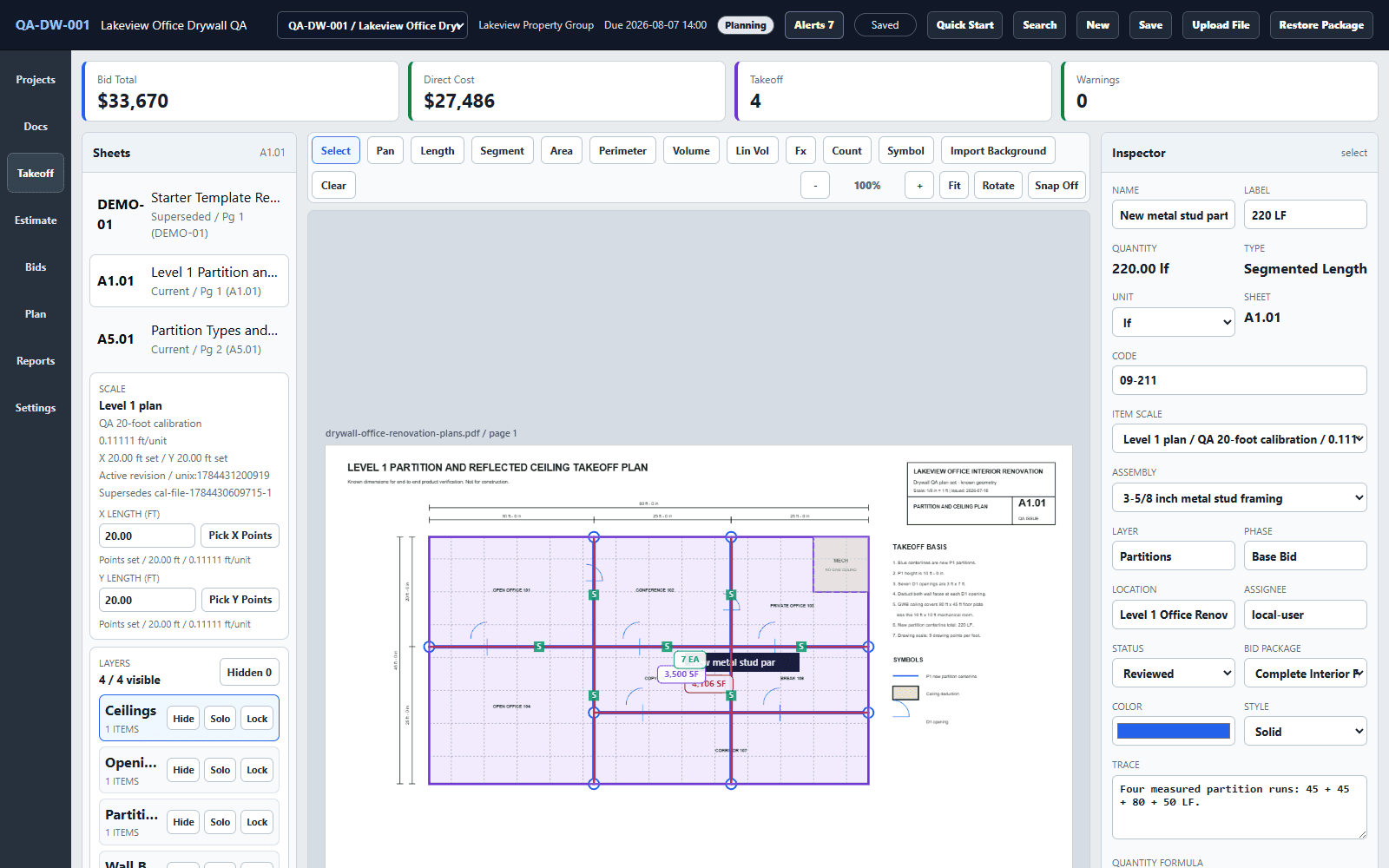The width and height of the screenshot is (1389, 868).
Task: Activate the Pan tool
Action: coord(385,151)
